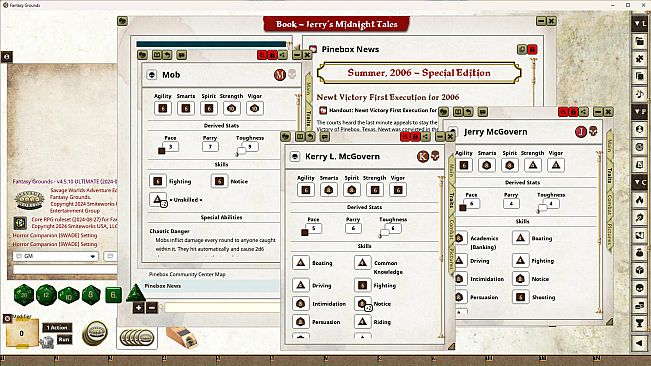The width and height of the screenshot is (651, 366).
Task: Collapse the sidebar using the bottom arrow
Action: [639, 343]
